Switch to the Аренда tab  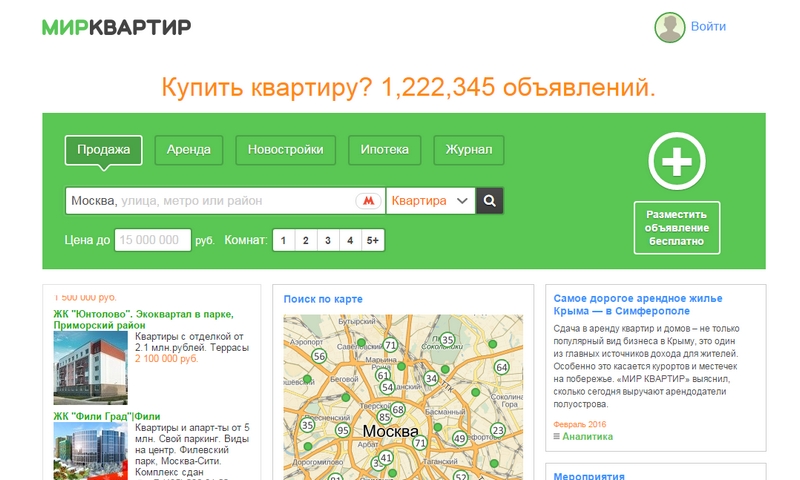[x=188, y=150]
